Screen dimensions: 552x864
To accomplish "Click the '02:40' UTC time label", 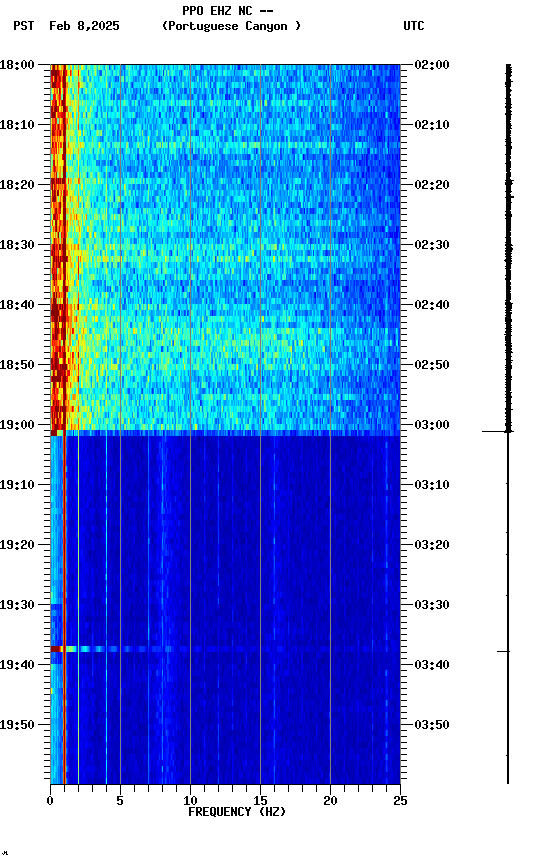I will point(432,305).
